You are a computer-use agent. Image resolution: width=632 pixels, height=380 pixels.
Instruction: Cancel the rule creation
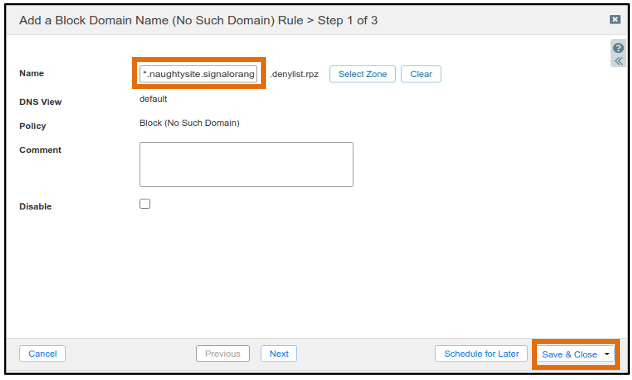point(42,354)
